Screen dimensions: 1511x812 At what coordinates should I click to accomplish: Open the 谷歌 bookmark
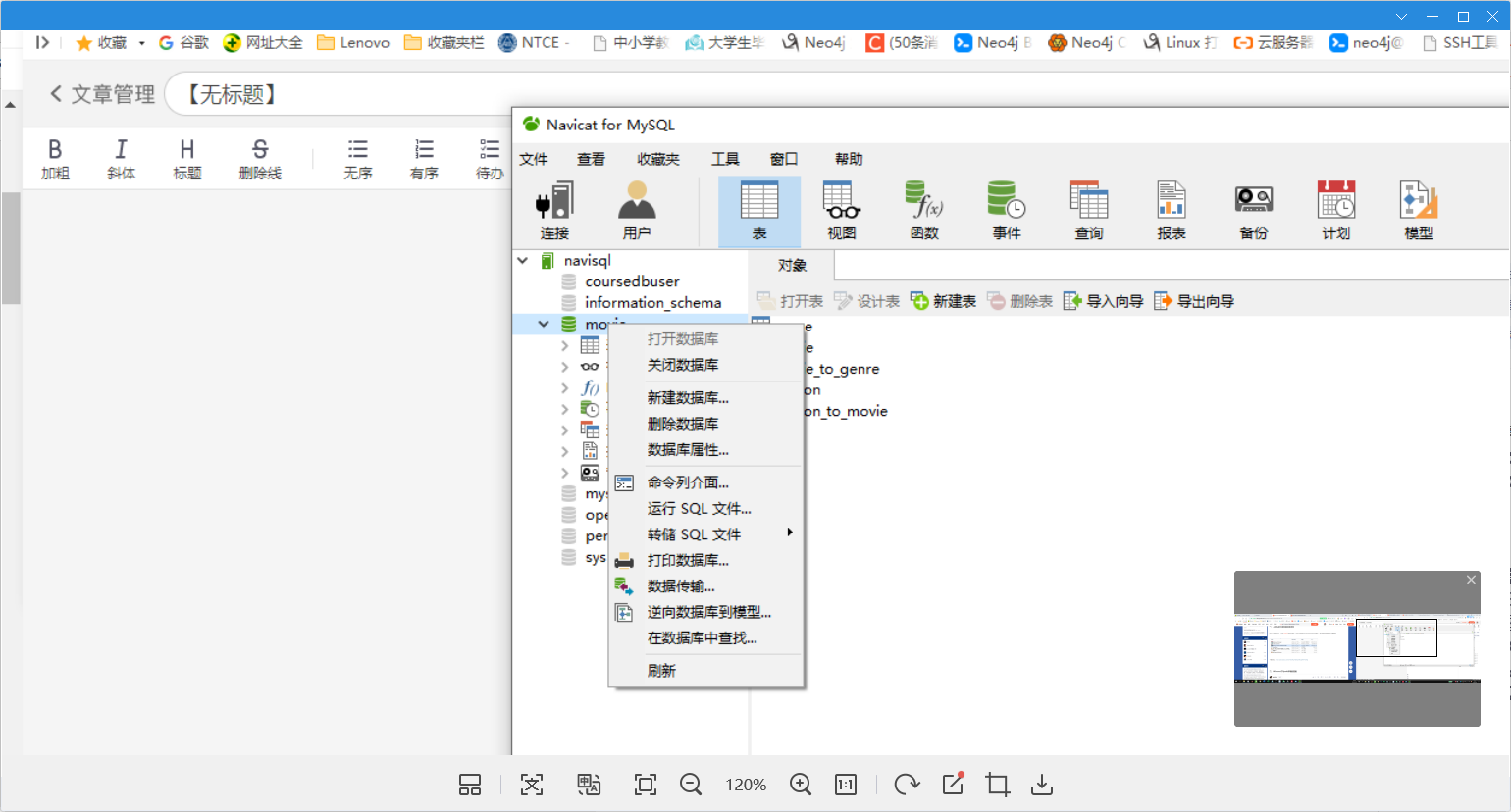point(183,43)
